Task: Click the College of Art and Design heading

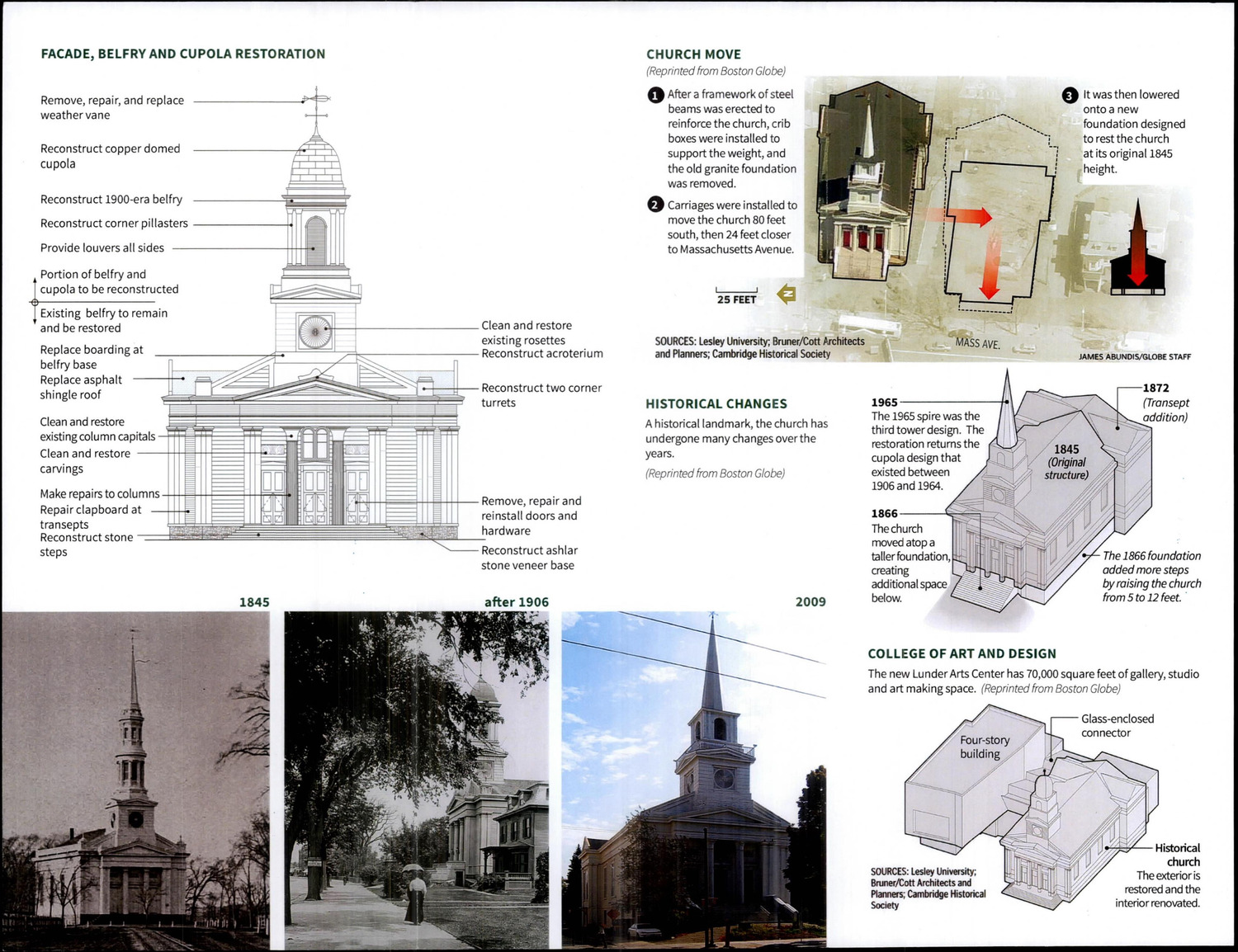Action: tap(962, 653)
